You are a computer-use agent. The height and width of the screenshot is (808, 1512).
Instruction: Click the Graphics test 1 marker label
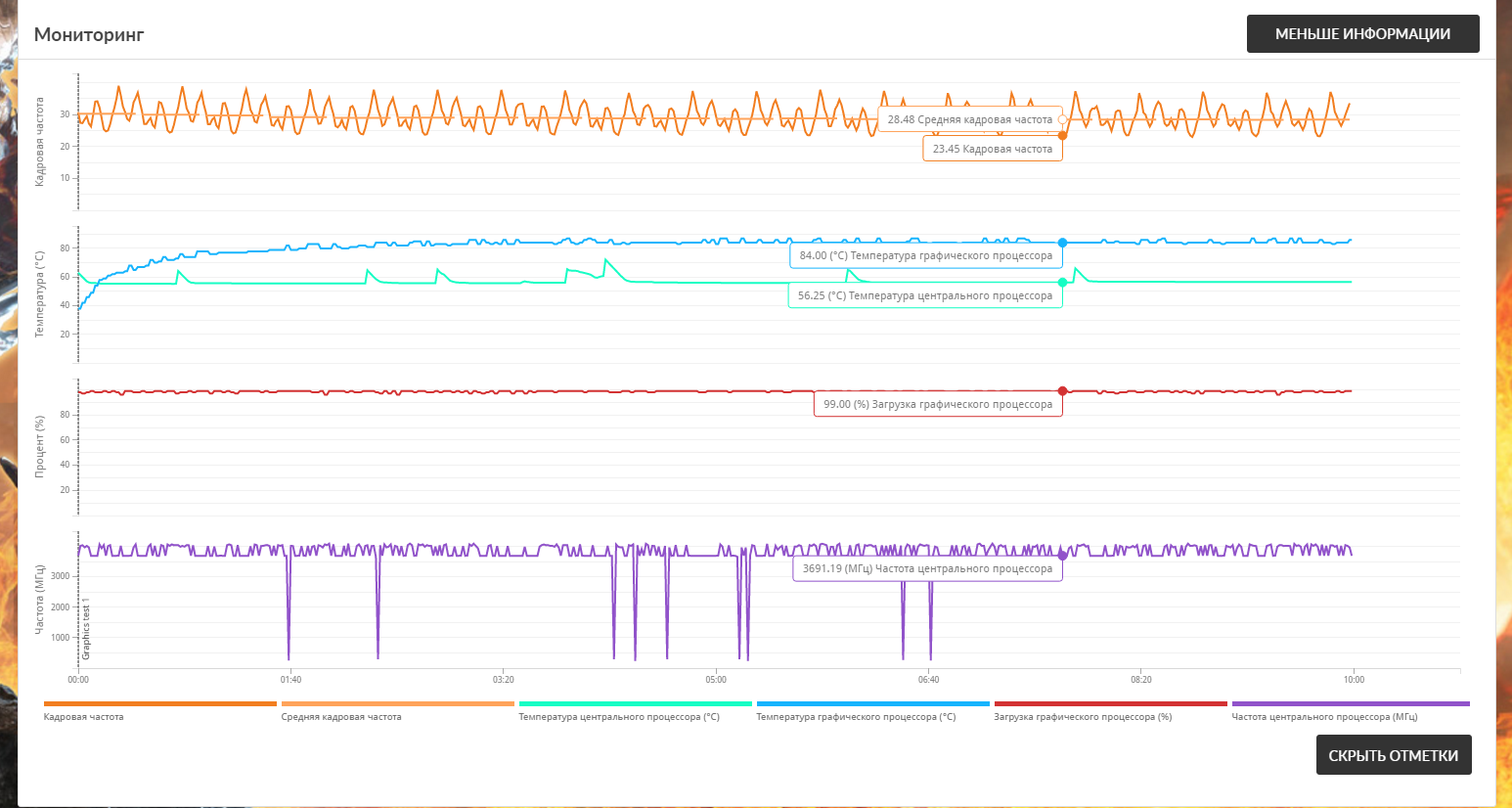tap(86, 628)
